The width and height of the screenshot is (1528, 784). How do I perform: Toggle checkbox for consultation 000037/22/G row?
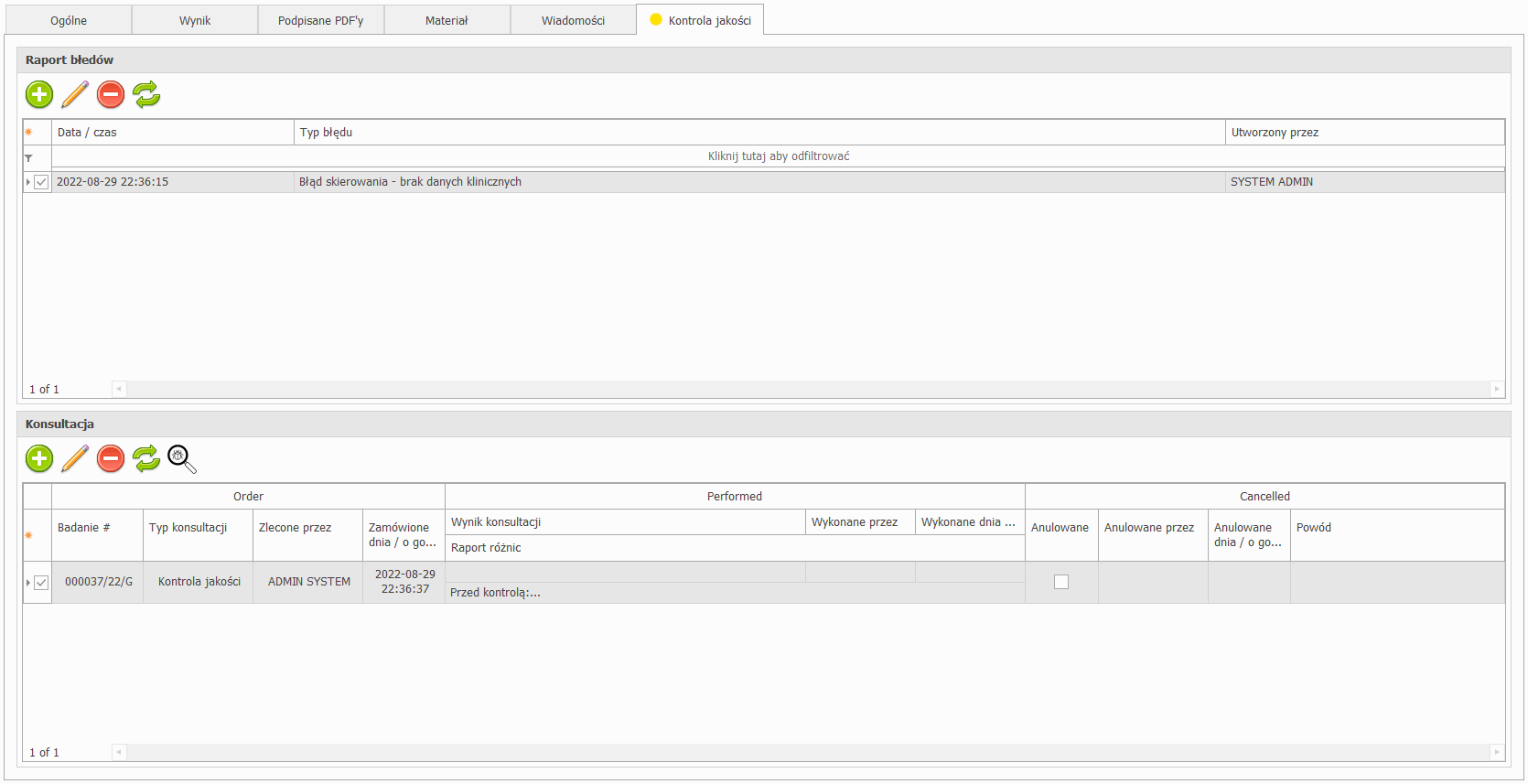pos(41,583)
